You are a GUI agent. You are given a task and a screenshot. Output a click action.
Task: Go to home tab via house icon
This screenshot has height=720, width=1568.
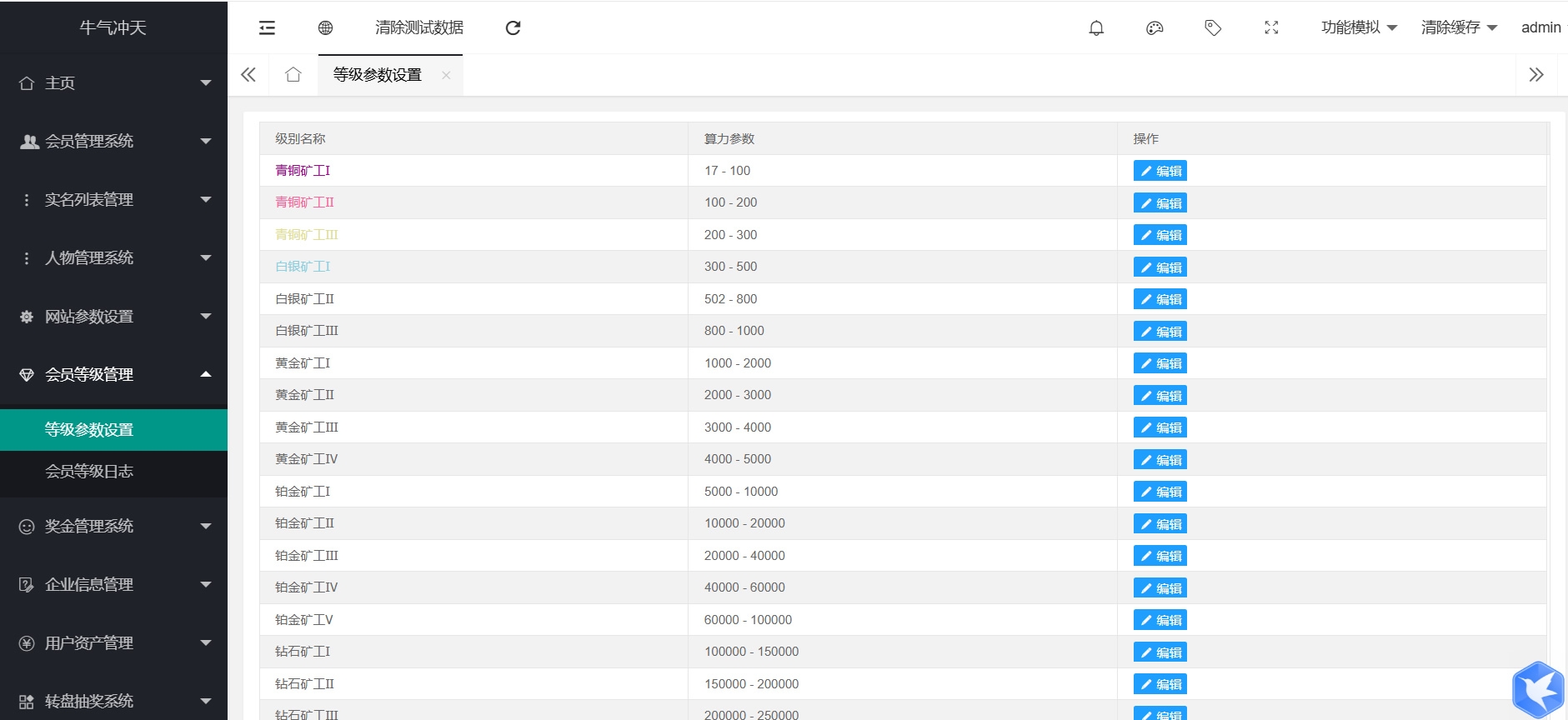(x=293, y=75)
